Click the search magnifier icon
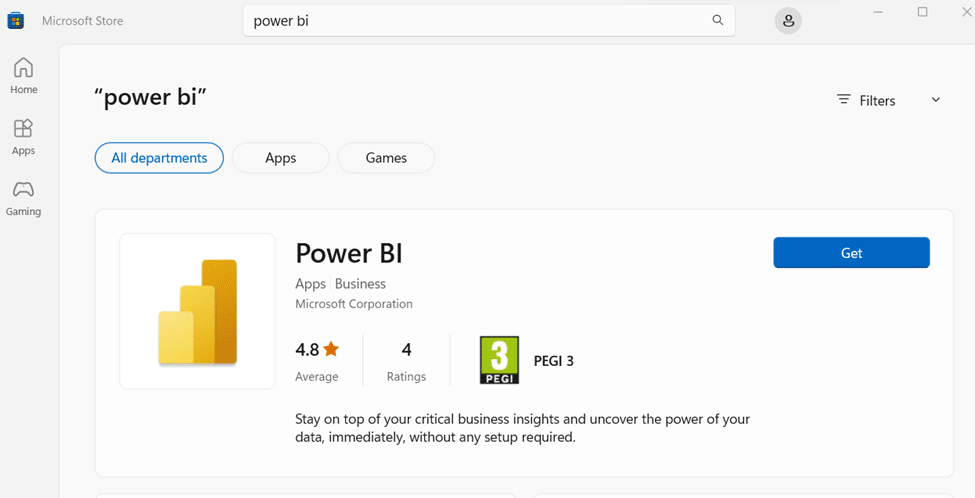 coord(717,21)
